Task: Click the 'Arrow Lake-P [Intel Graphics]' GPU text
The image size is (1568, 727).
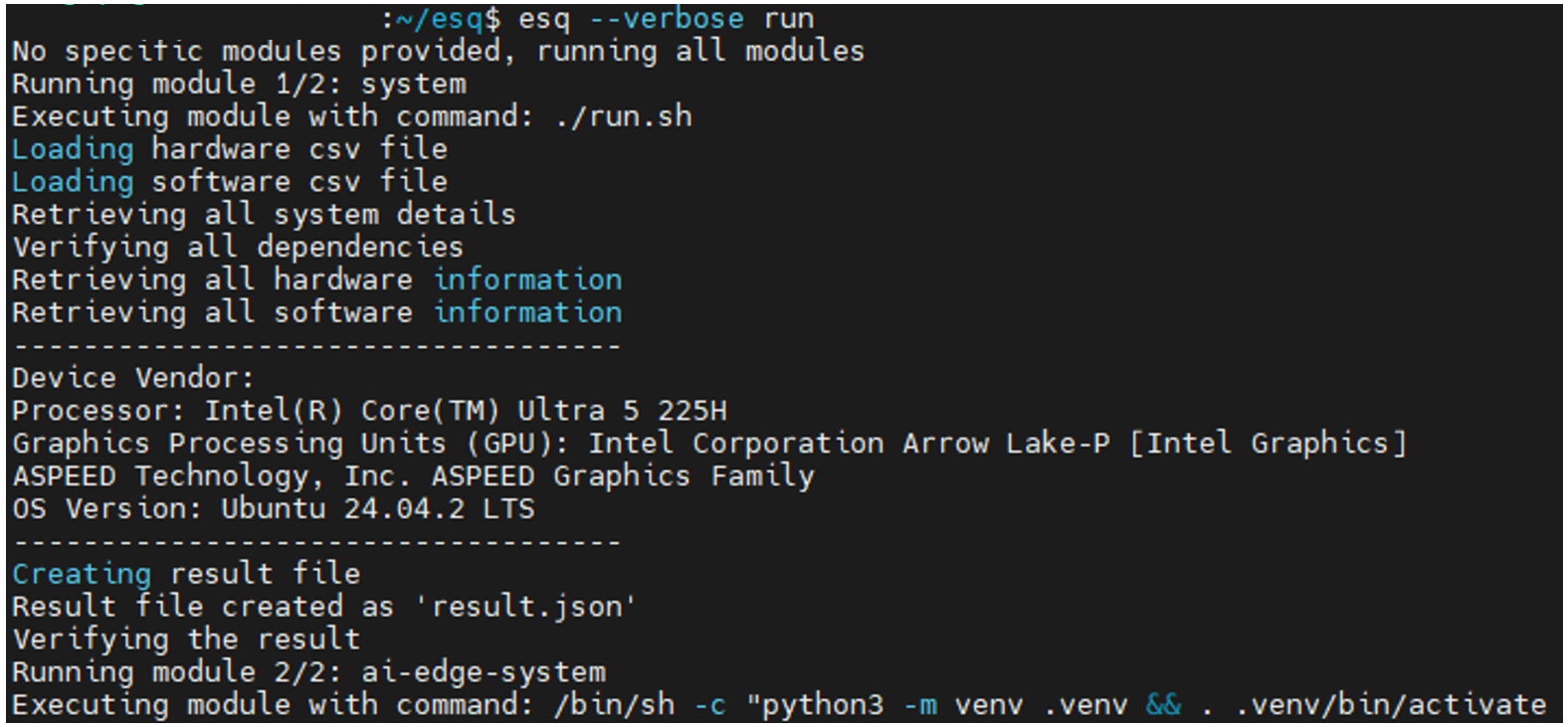Action: (x=1154, y=444)
